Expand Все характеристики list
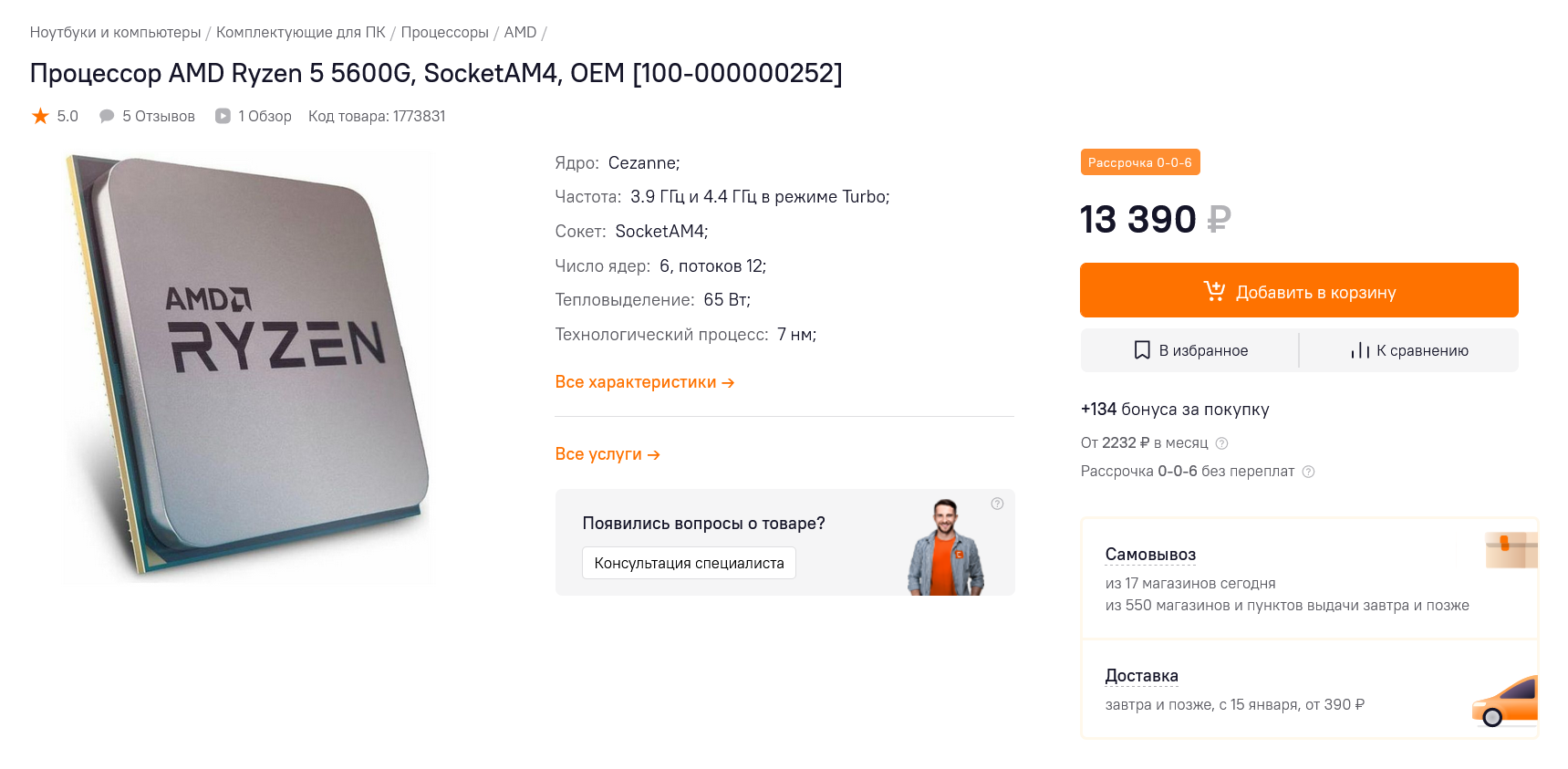The image size is (1568, 769). click(x=644, y=382)
